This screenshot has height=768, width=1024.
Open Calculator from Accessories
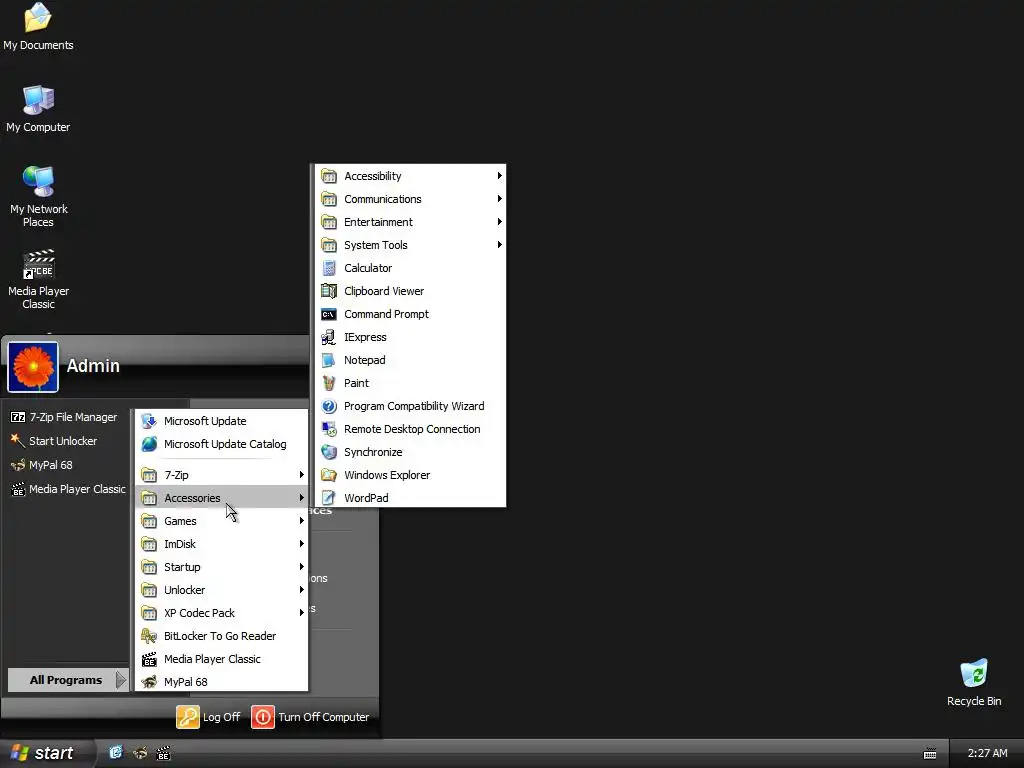410,268
